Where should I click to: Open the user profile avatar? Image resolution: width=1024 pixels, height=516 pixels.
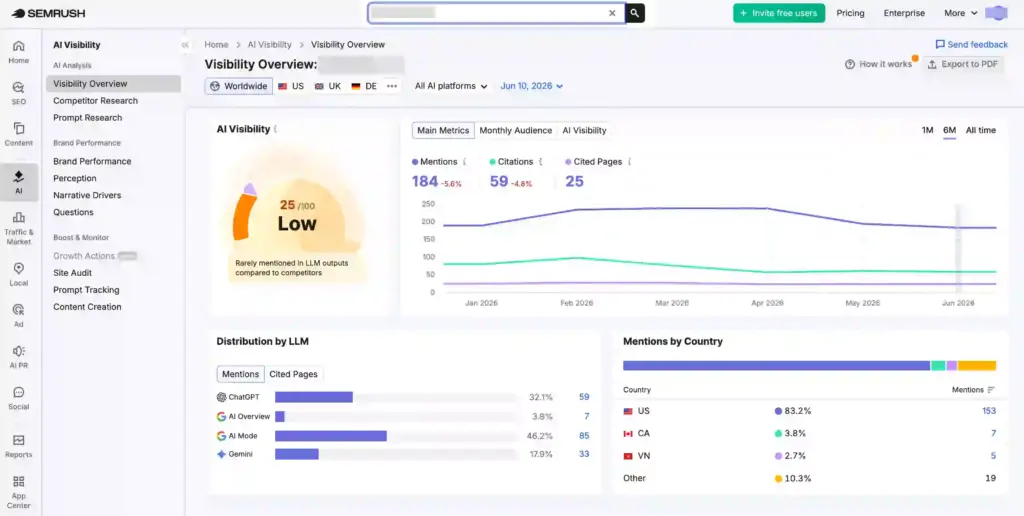[997, 13]
